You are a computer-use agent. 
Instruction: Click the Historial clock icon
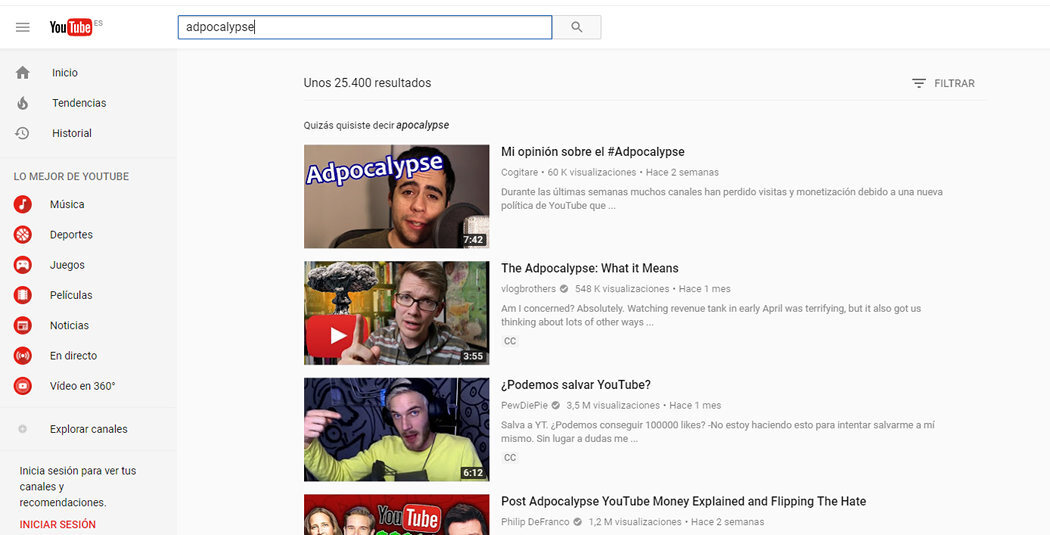pos(23,133)
